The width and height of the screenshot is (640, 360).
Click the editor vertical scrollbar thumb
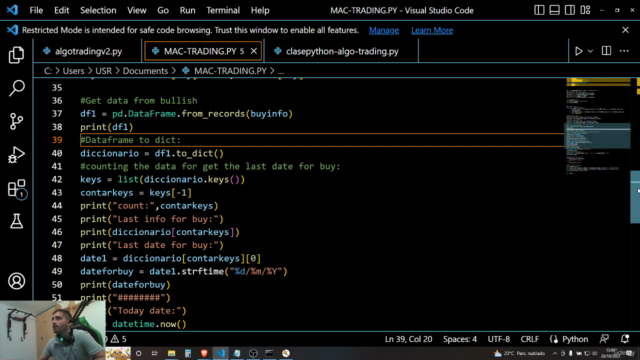(x=635, y=197)
